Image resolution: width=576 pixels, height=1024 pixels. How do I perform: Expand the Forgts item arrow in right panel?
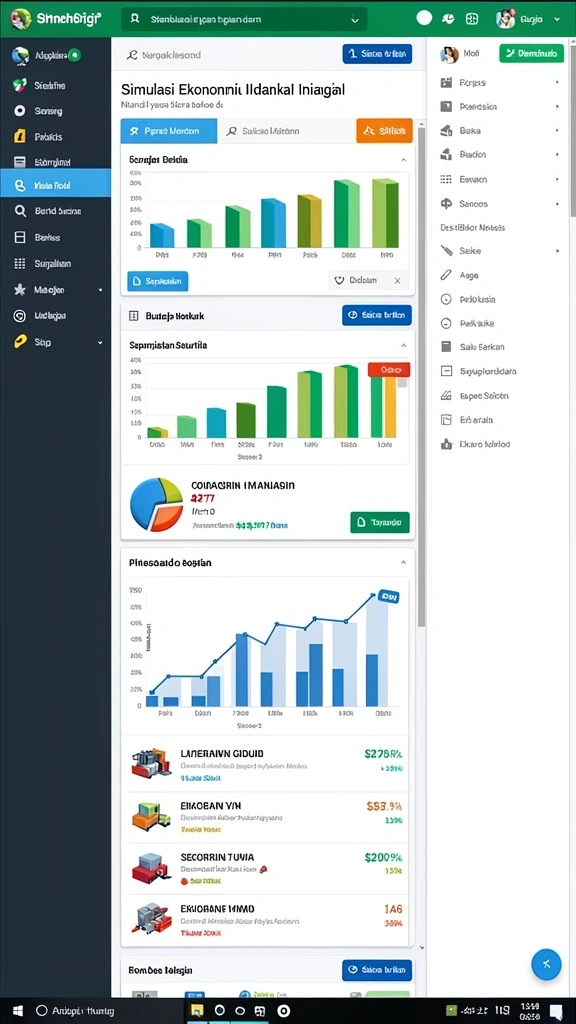coord(557,82)
